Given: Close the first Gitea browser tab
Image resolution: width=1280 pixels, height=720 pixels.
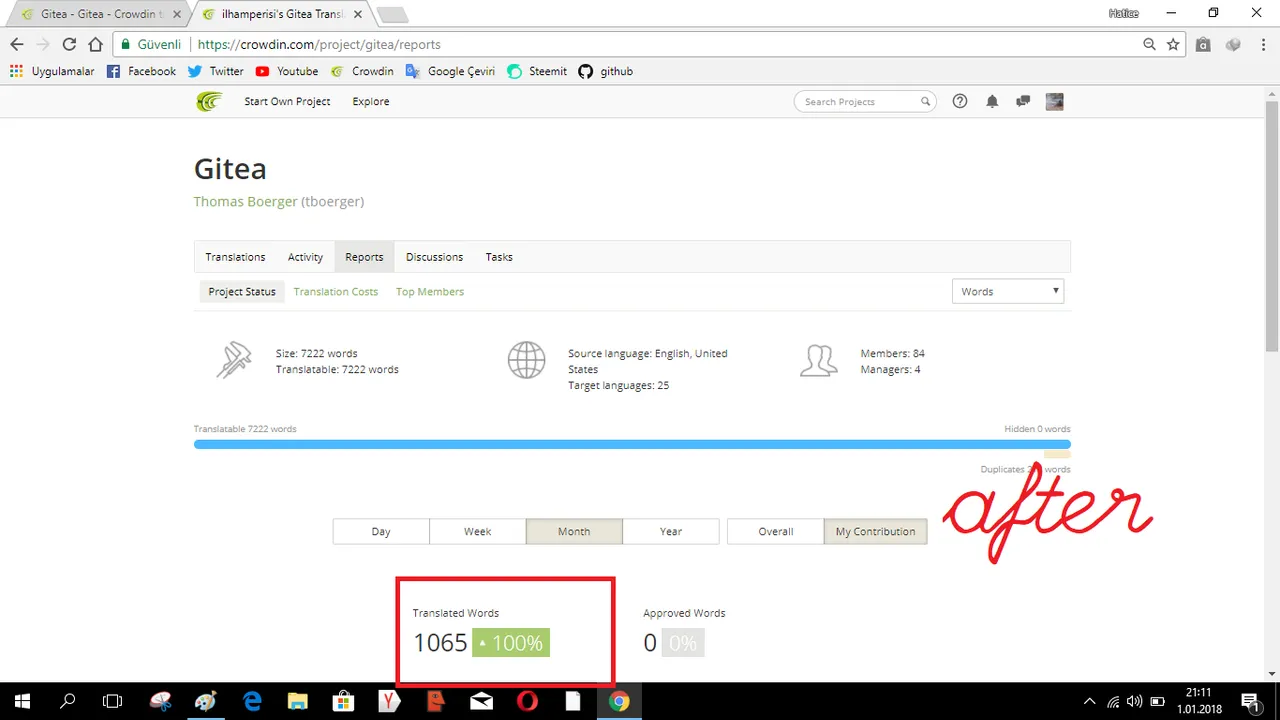Looking at the screenshot, I should [x=177, y=15].
